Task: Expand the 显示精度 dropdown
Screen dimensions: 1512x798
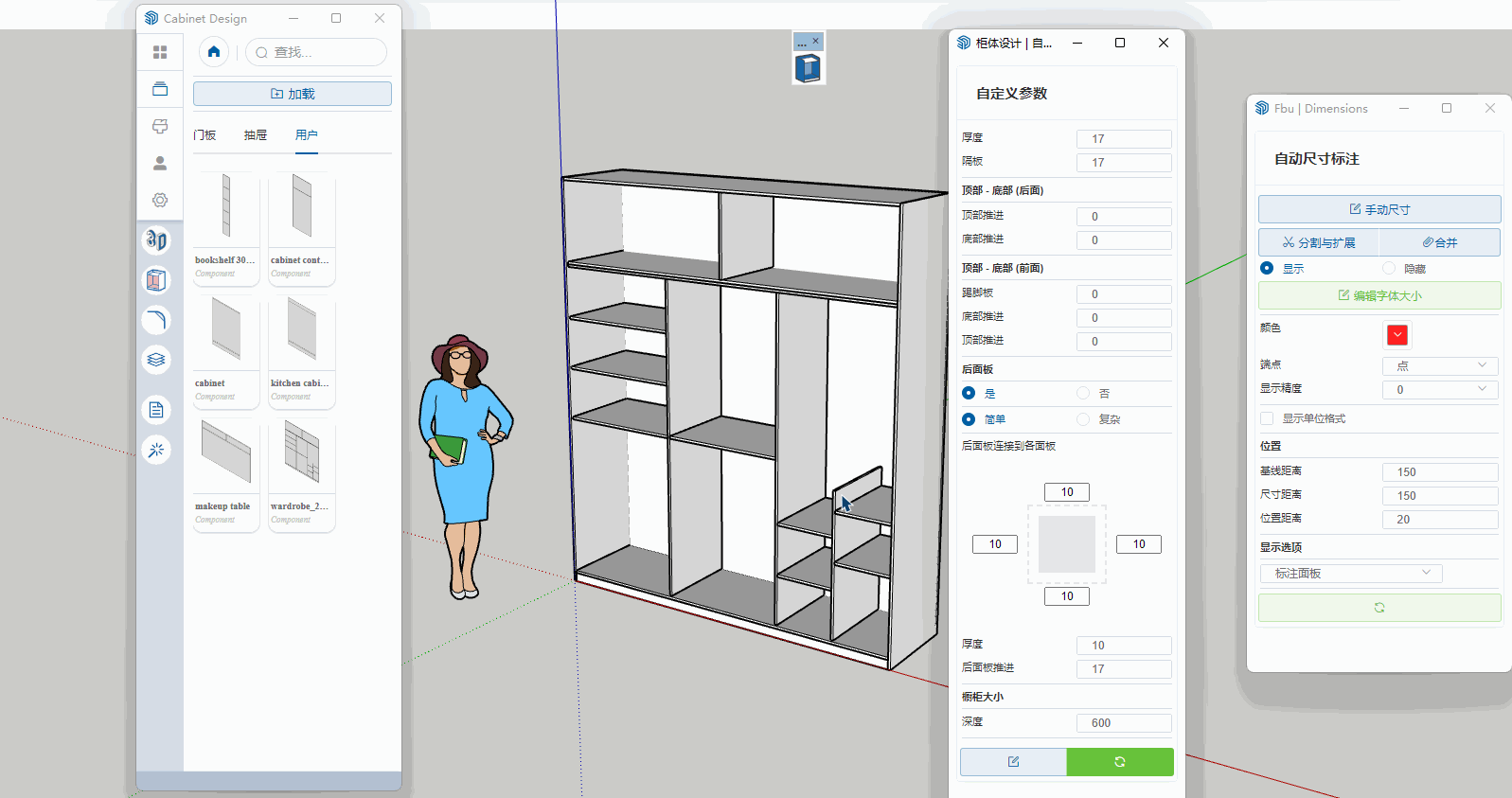Action: tap(1439, 389)
